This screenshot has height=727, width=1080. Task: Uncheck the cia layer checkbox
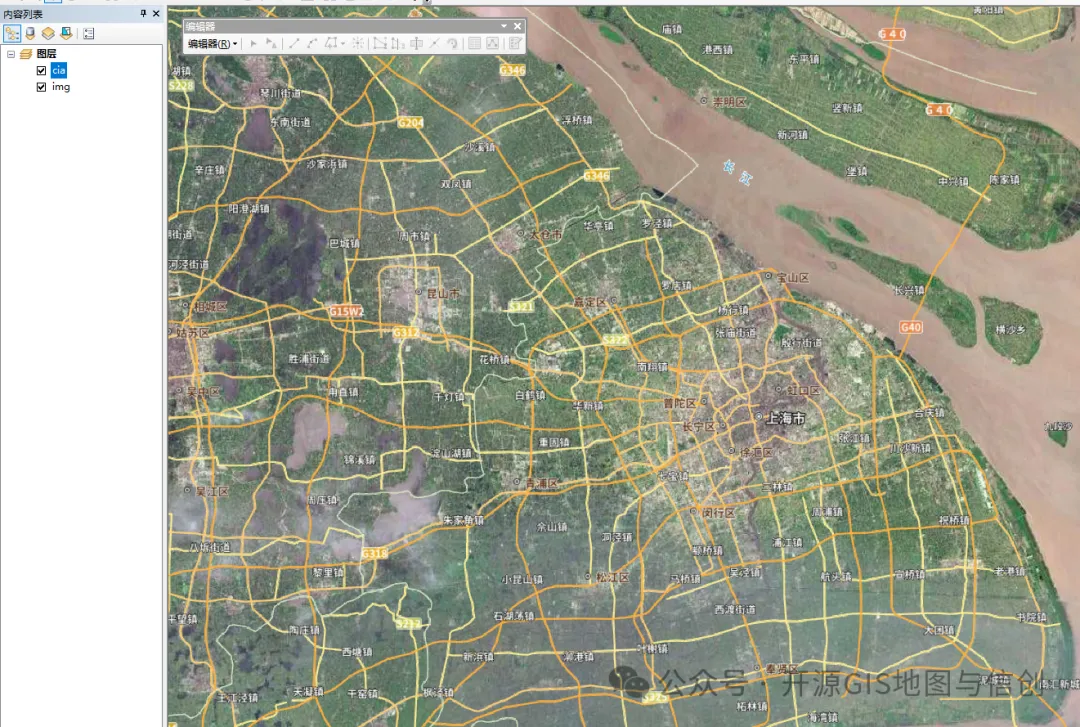(x=41, y=71)
